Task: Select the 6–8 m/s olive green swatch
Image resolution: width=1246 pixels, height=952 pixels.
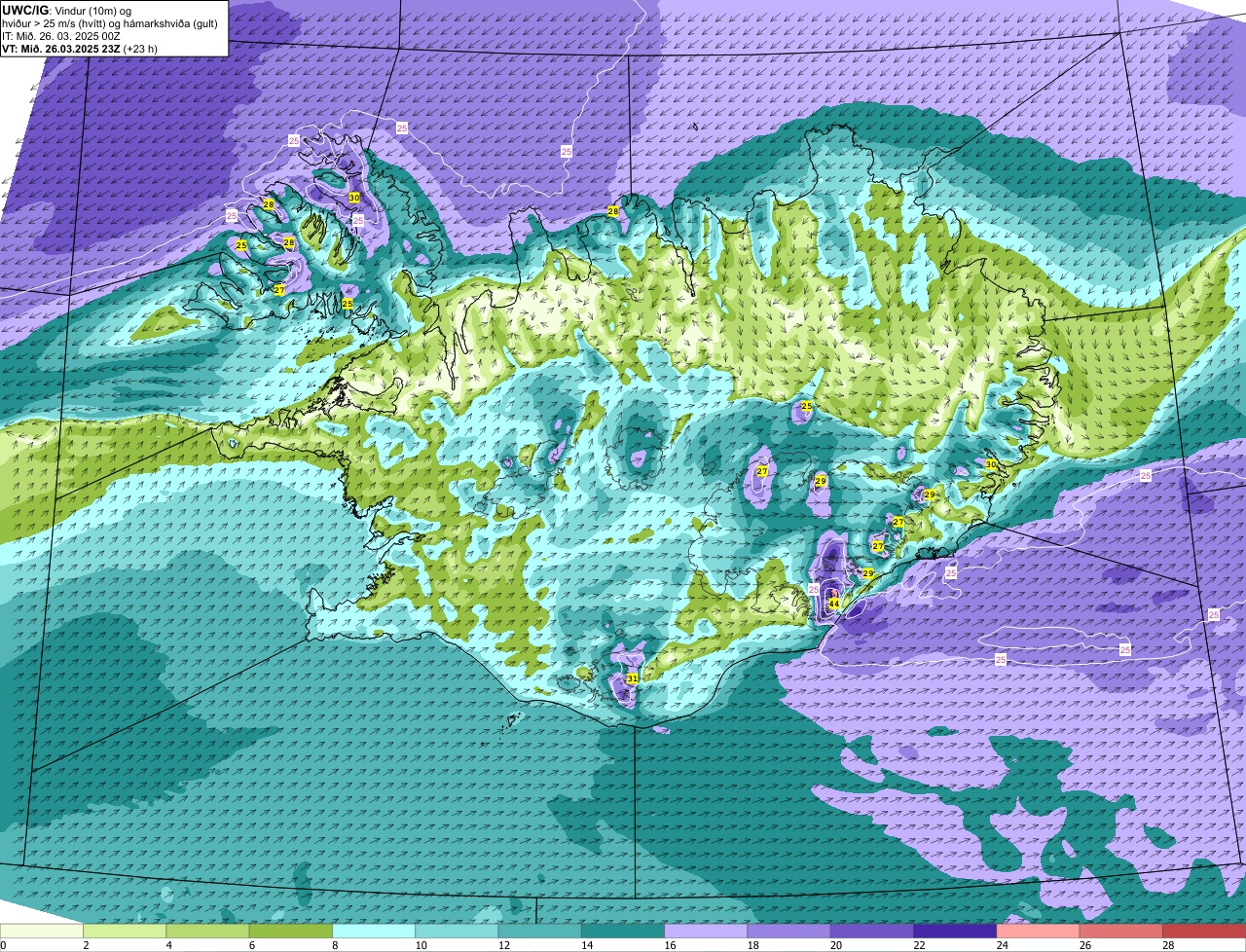Action: [291, 932]
